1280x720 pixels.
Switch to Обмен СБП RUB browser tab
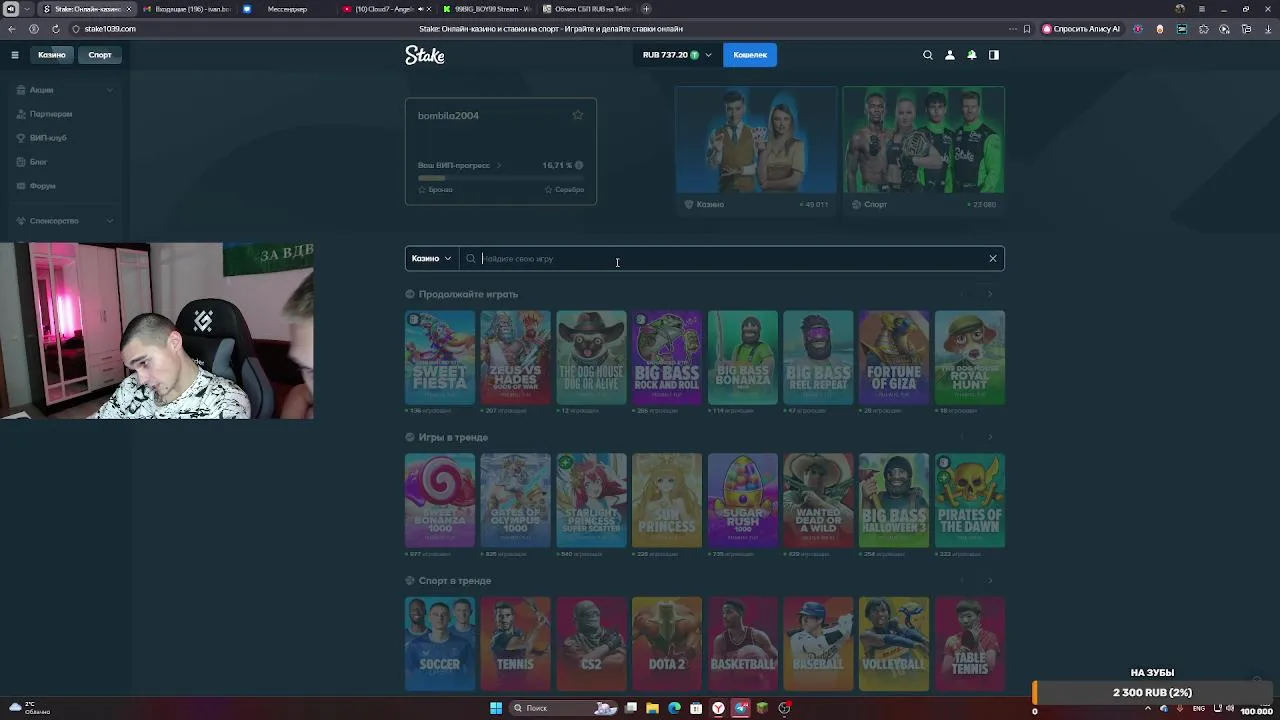pyautogui.click(x=590, y=9)
